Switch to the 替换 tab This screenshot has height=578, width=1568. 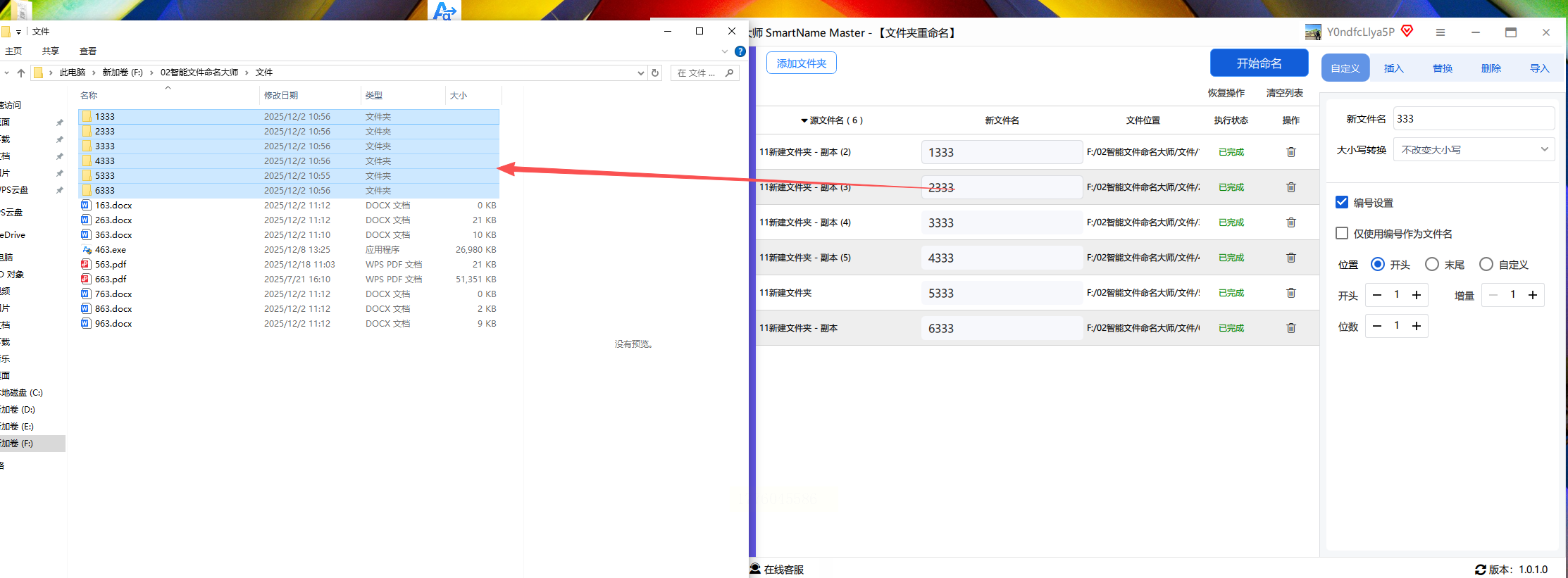[x=1442, y=68]
